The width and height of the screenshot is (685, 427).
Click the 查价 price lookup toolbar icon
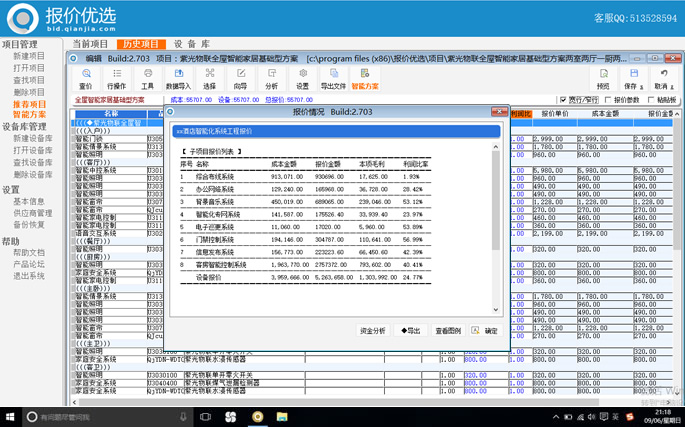[x=86, y=79]
